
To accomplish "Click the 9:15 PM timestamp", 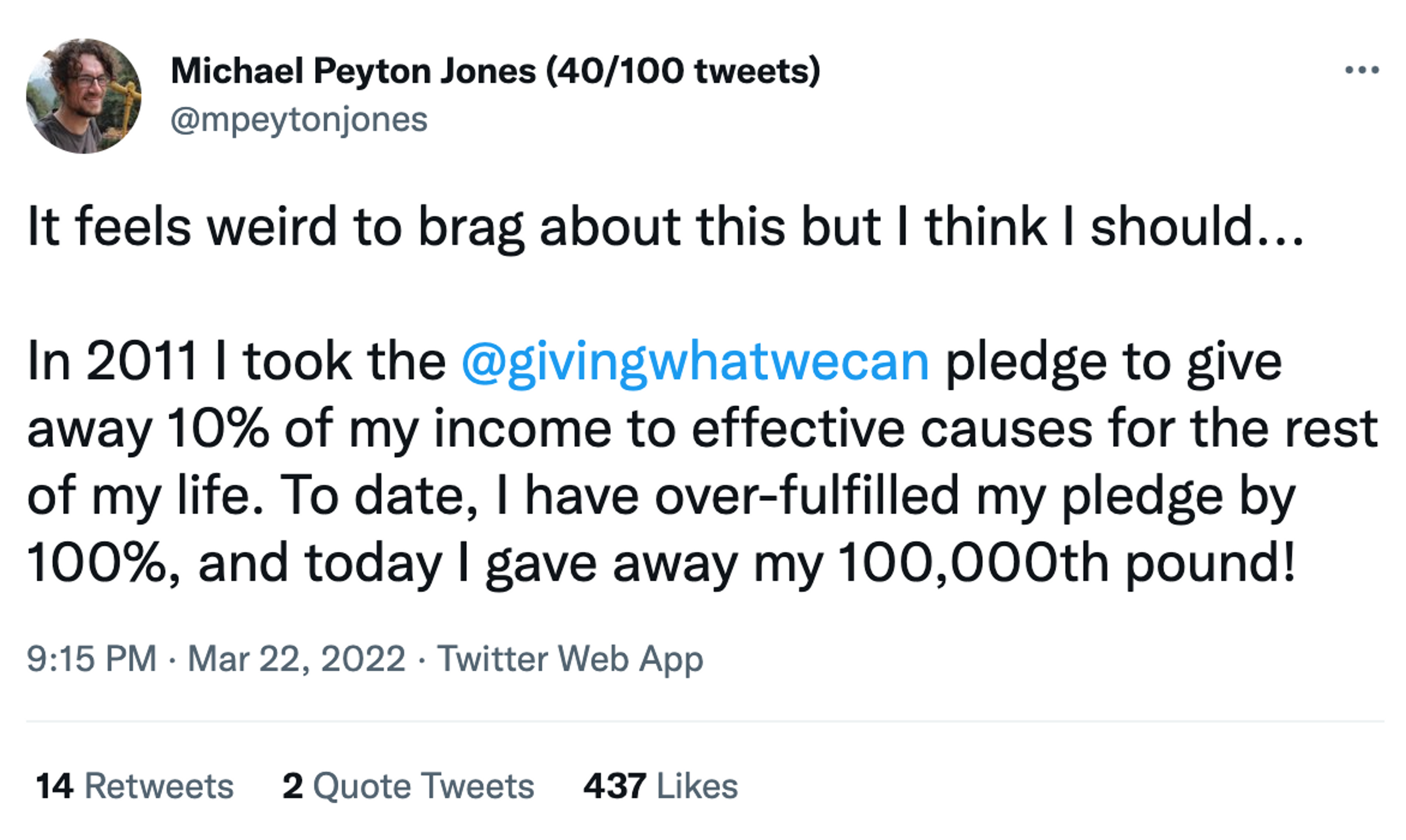I will click(92, 659).
